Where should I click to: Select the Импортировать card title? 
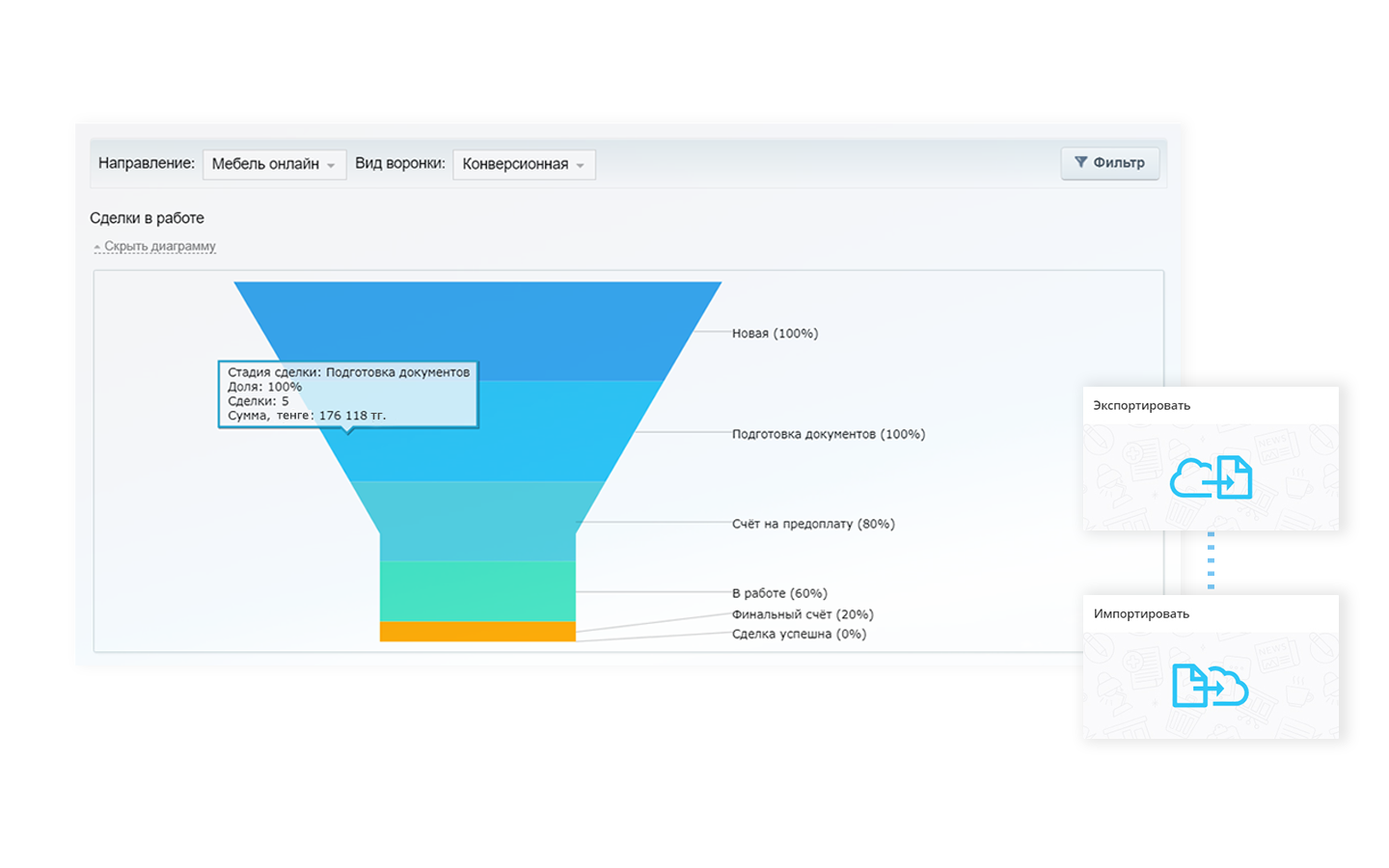coord(1141,614)
